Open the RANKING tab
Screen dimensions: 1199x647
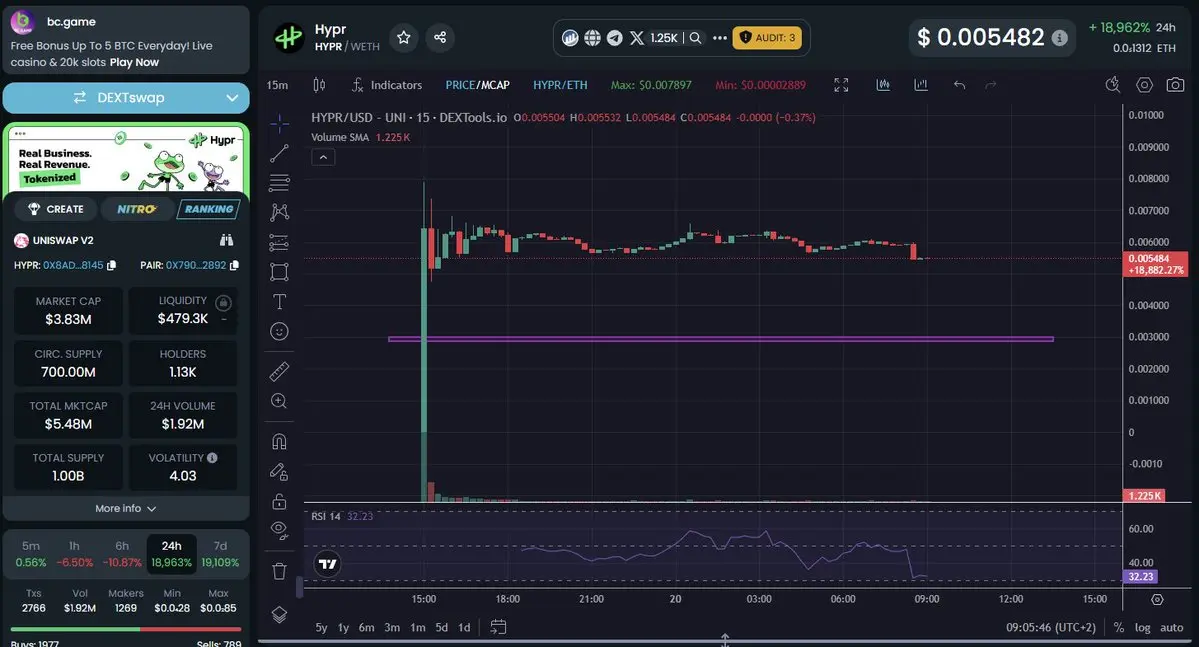click(x=209, y=209)
